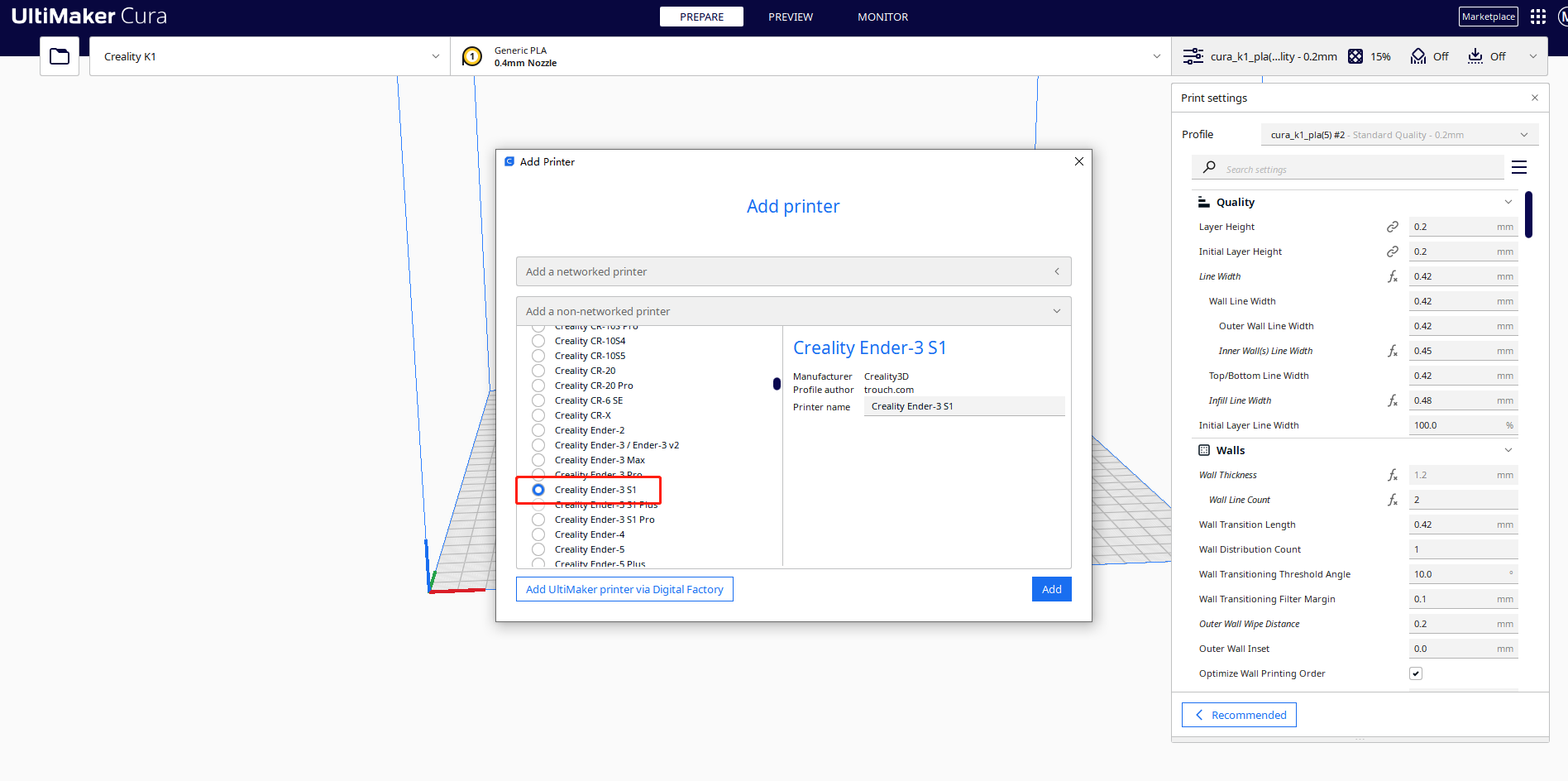Viewport: 1568px width, 781px height.
Task: Click the extruder 1 nozzle icon
Action: point(472,56)
